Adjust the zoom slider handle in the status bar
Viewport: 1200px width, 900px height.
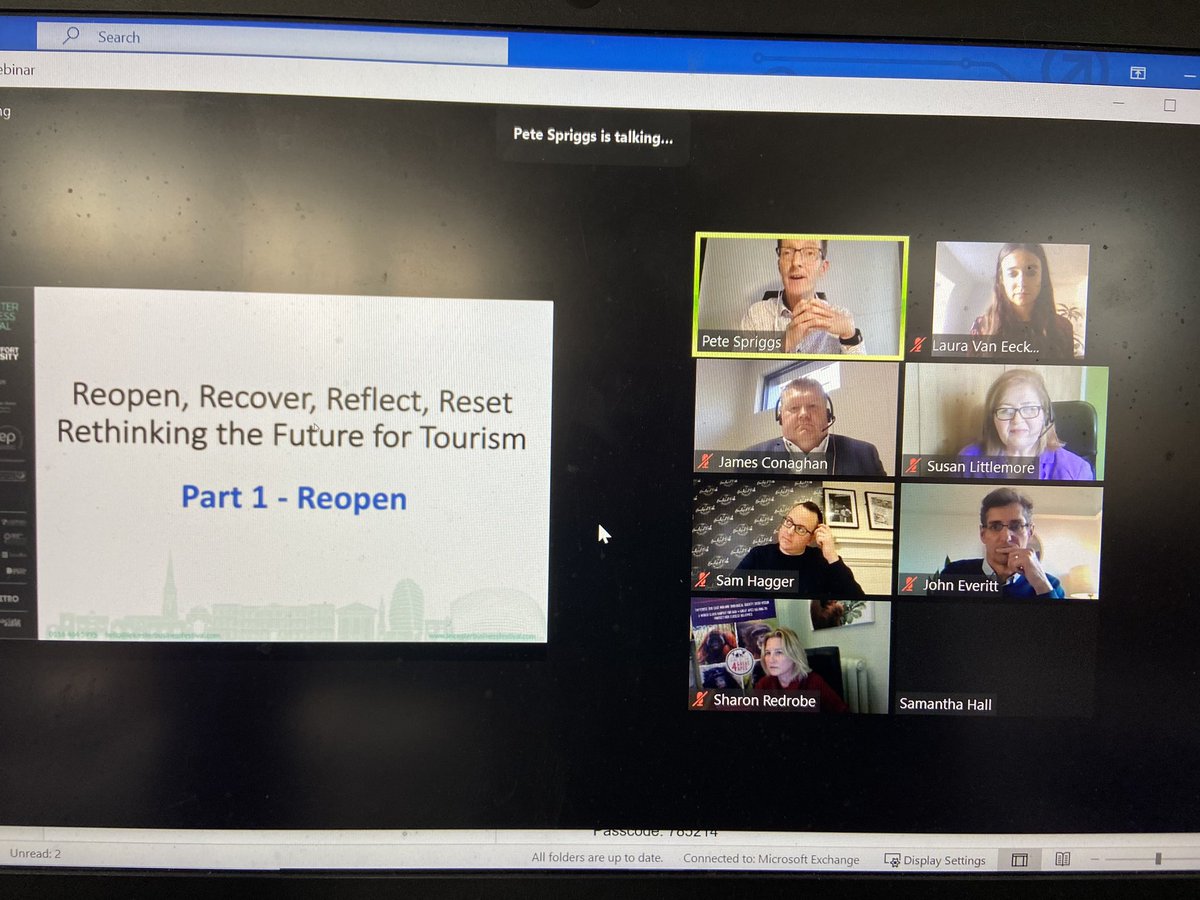pos(1158,859)
